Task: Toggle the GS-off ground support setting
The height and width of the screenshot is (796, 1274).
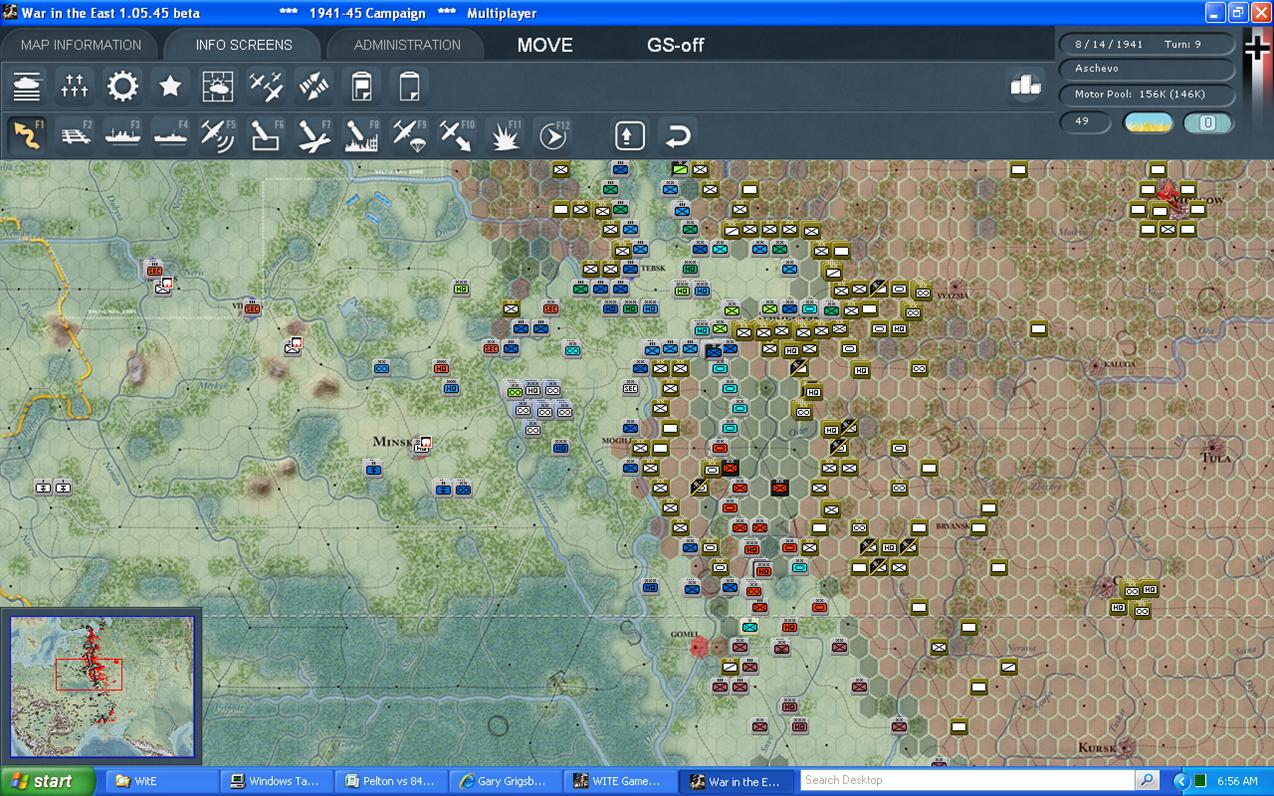Action: (676, 45)
